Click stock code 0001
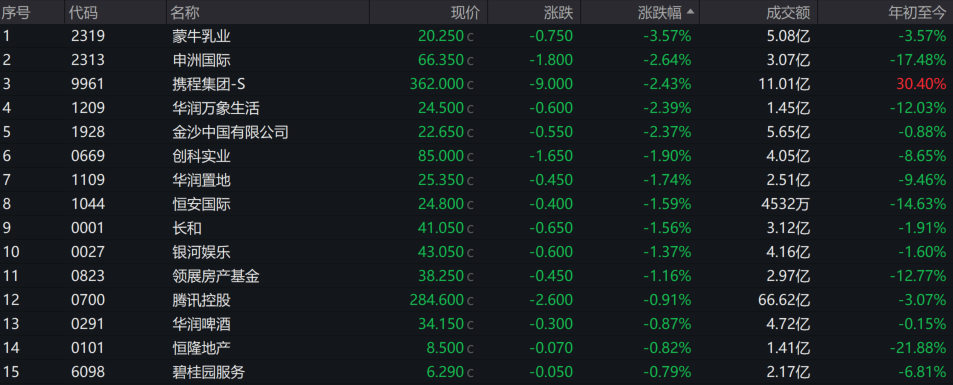This screenshot has height=385, width=953. (x=87, y=228)
